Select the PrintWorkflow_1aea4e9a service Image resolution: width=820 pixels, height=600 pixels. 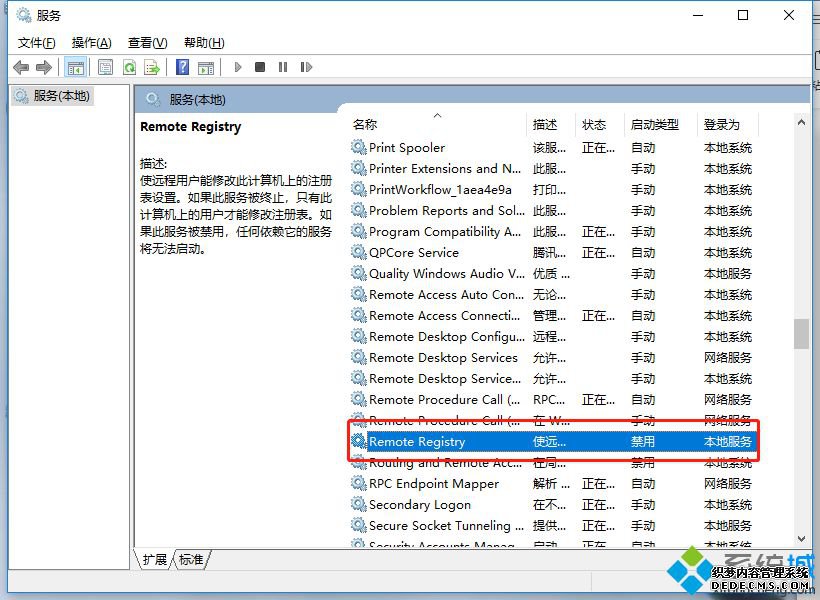point(553,189)
